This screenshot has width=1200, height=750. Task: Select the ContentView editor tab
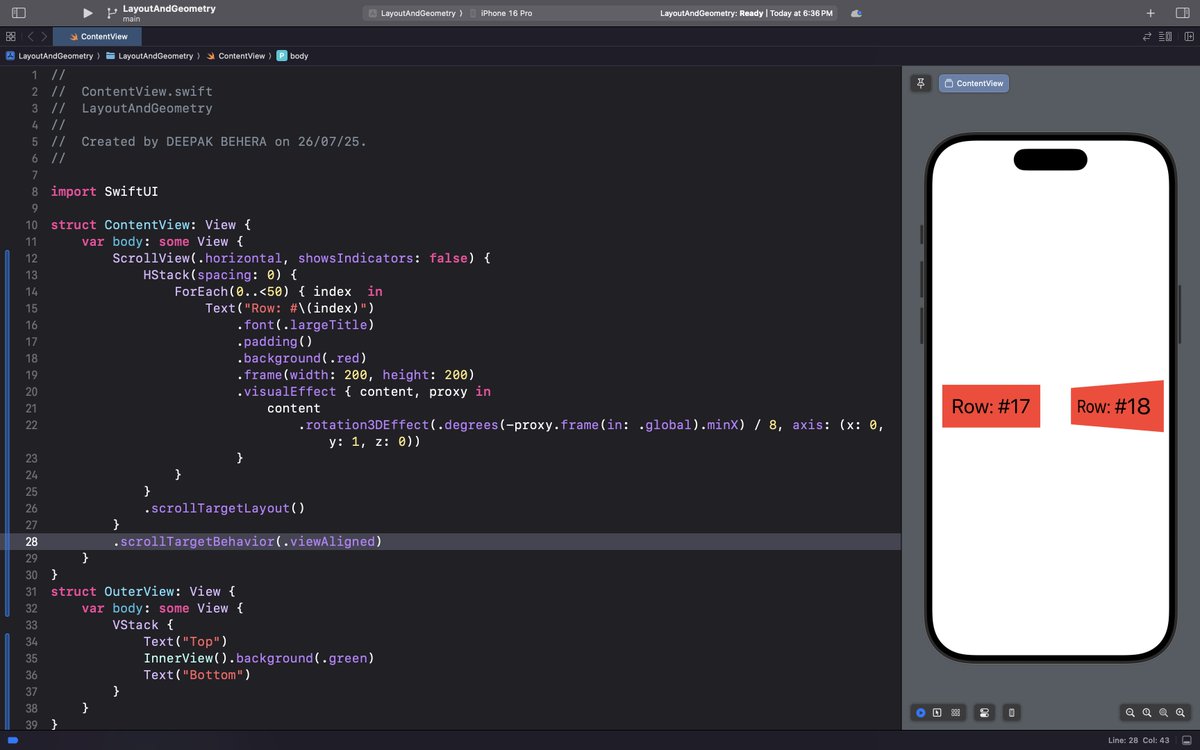pos(98,36)
